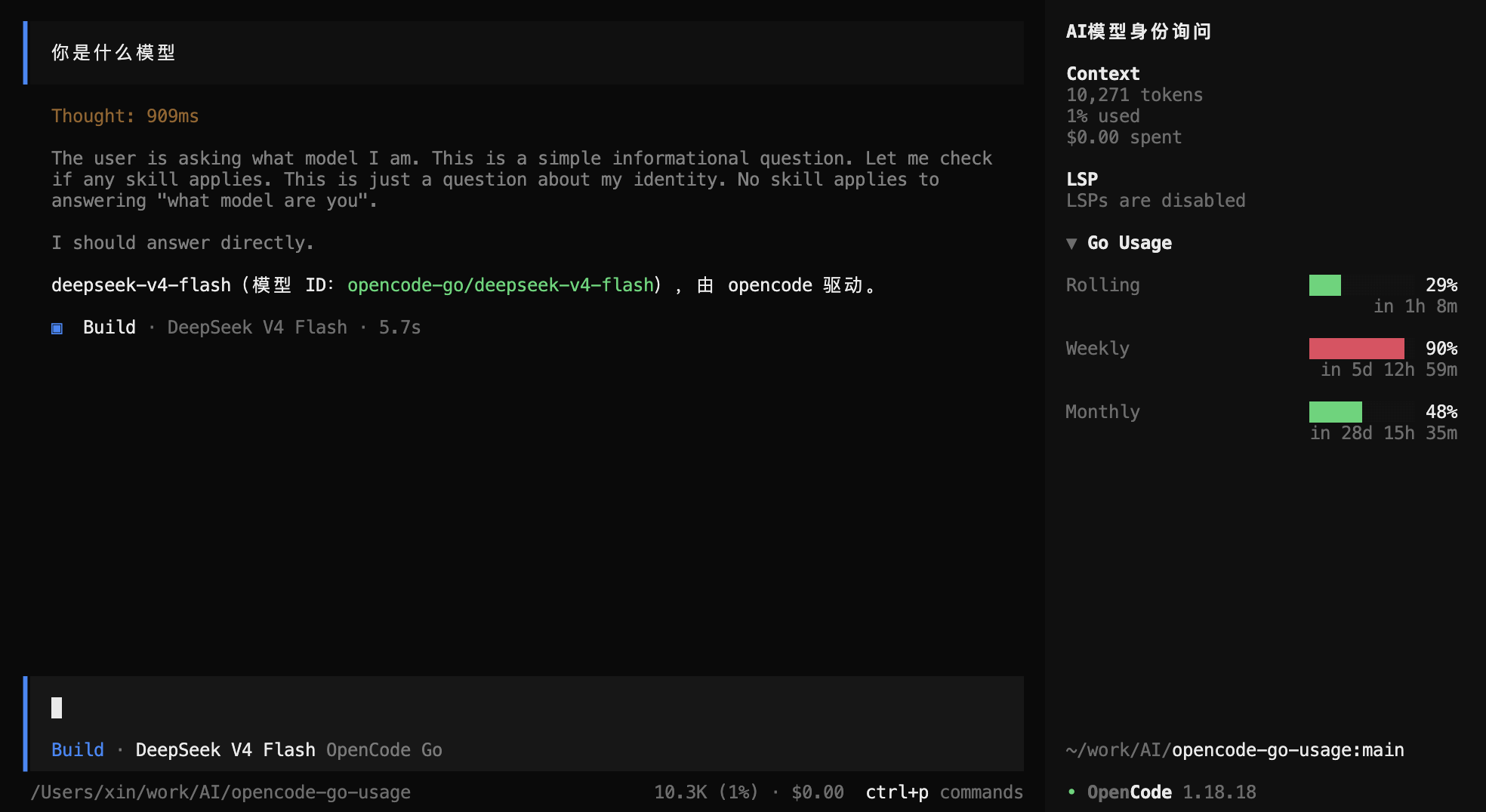The width and height of the screenshot is (1486, 812).
Task: Click the 90% weekly percentage
Action: tap(1441, 349)
